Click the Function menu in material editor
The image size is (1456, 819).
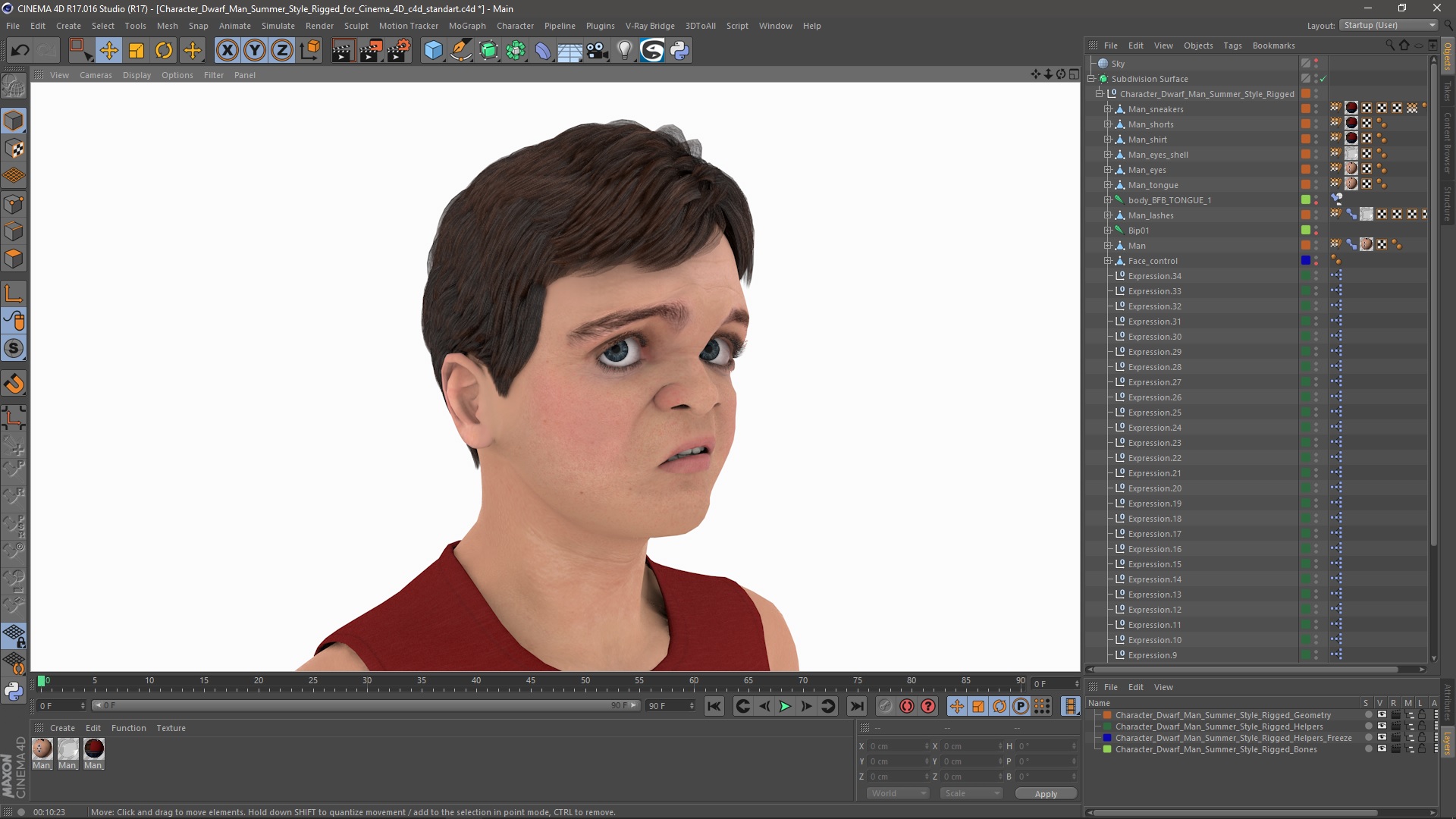tap(128, 727)
